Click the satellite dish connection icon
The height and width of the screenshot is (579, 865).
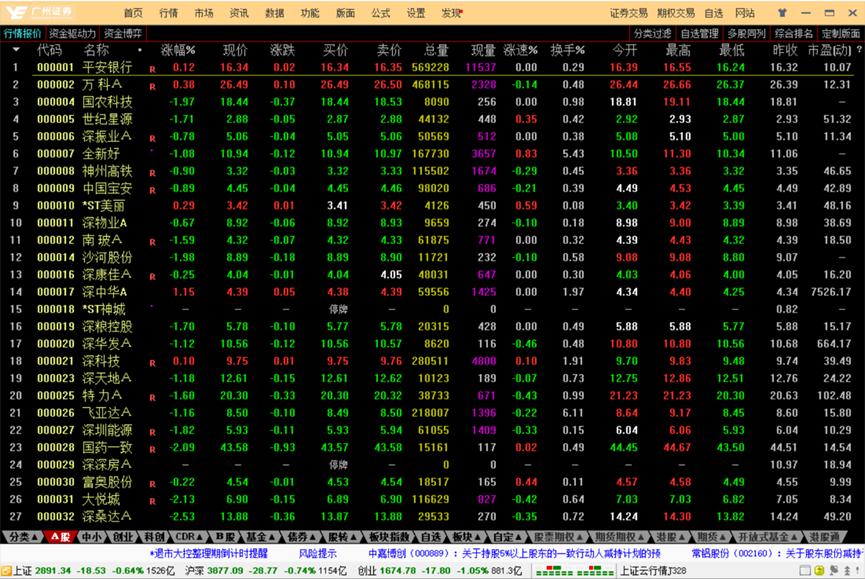click(833, 571)
